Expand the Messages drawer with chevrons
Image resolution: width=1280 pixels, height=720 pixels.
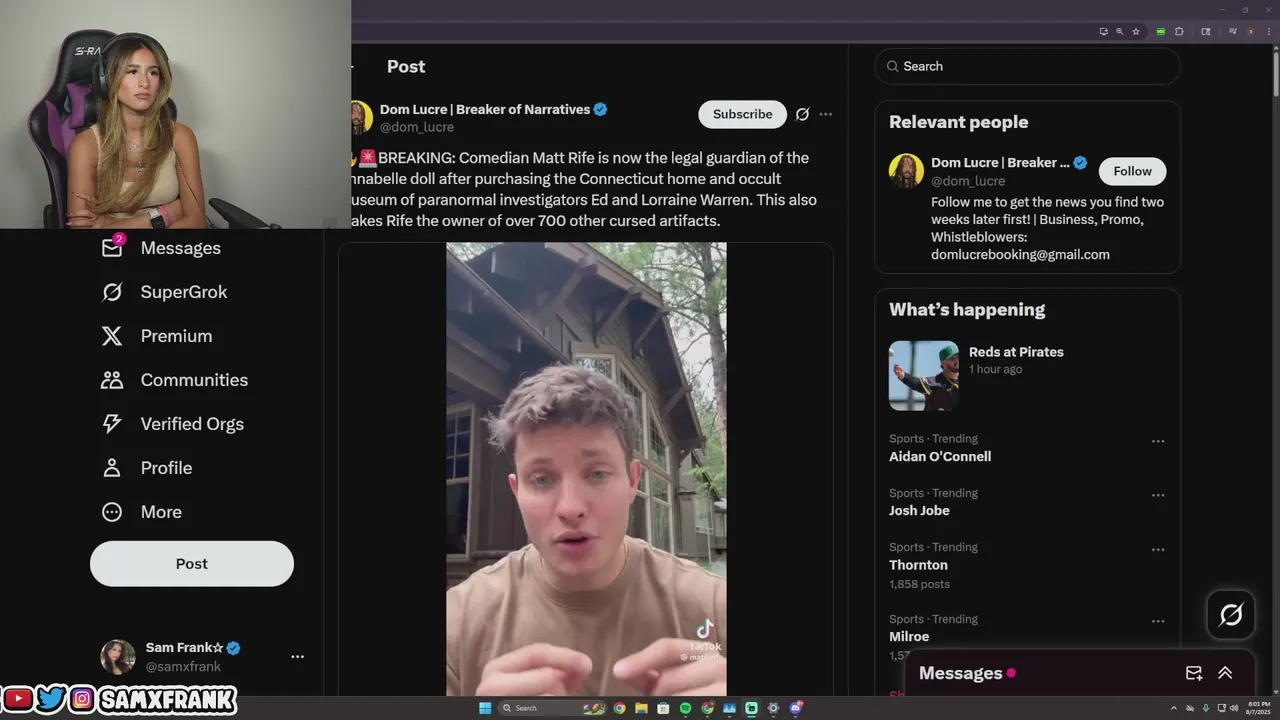click(1225, 673)
